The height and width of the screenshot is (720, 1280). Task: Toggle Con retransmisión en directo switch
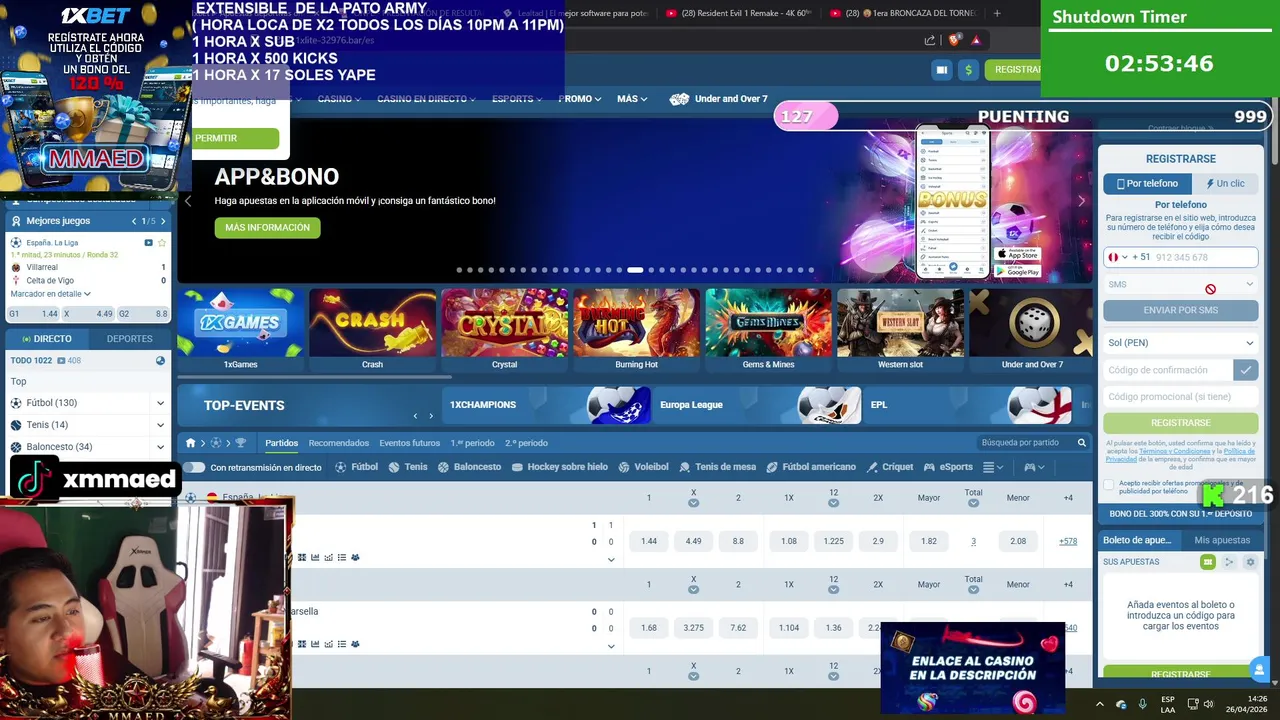click(x=193, y=467)
